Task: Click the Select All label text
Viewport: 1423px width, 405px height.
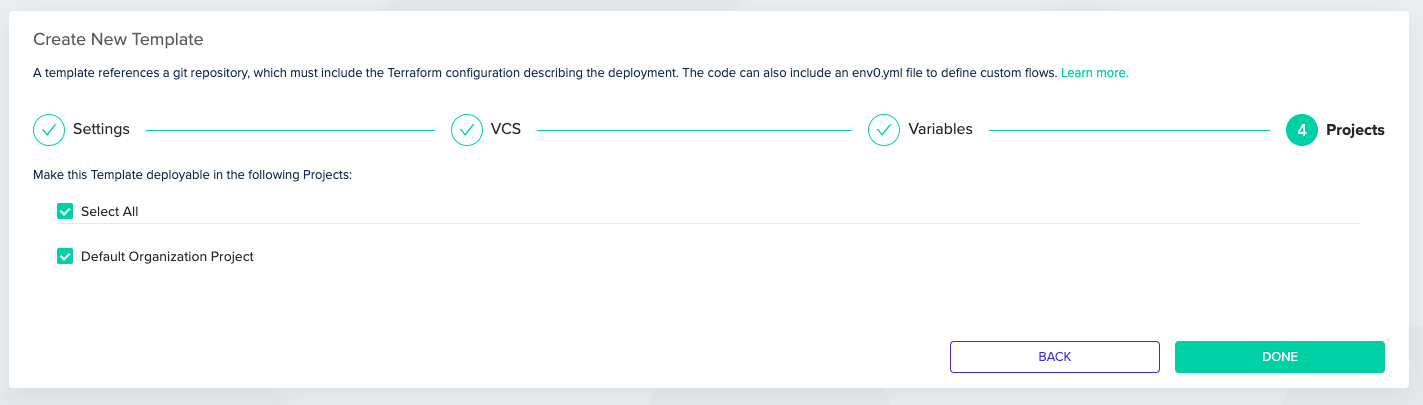Action: coord(109,211)
